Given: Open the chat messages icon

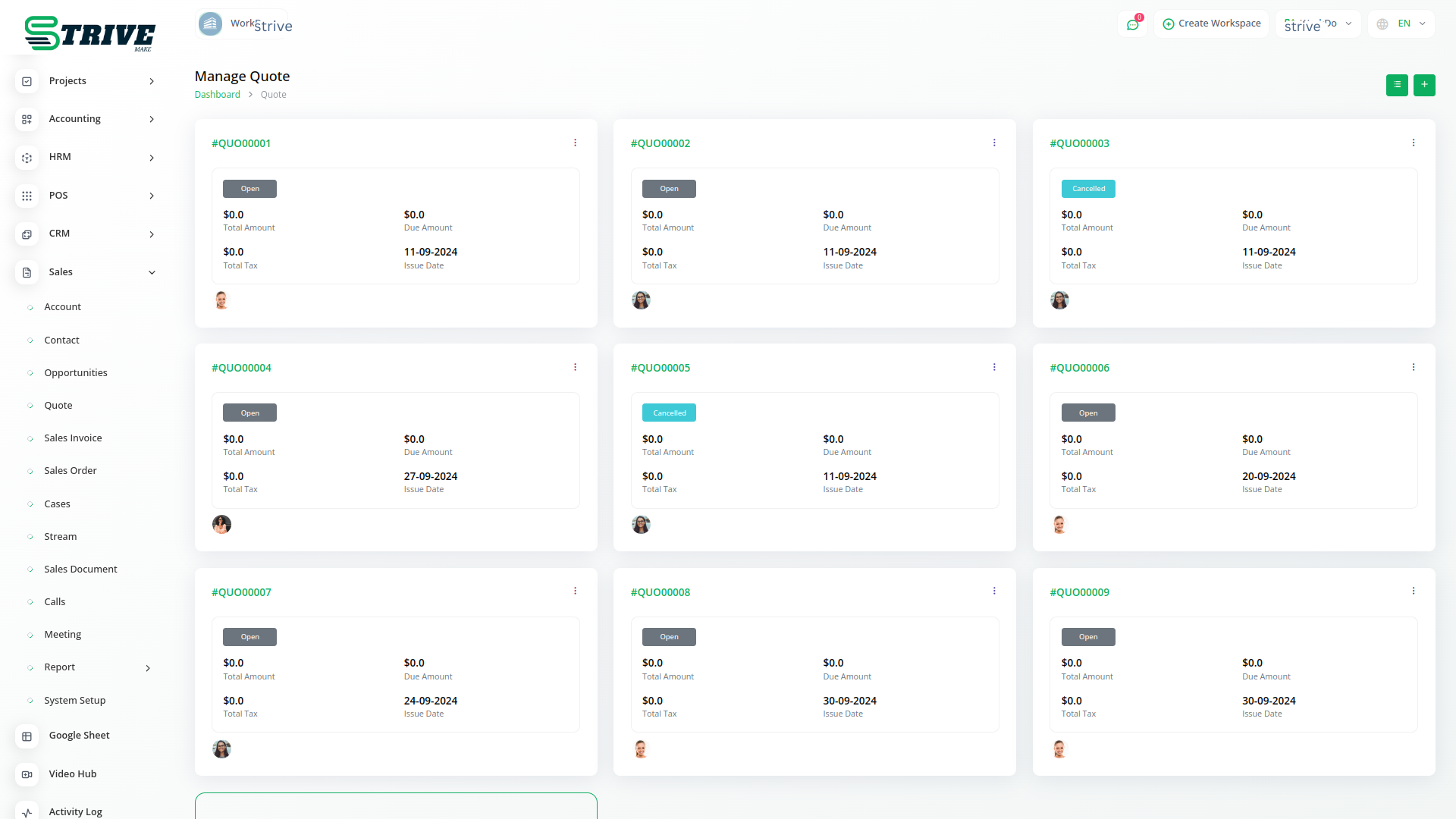Looking at the screenshot, I should point(1132,24).
